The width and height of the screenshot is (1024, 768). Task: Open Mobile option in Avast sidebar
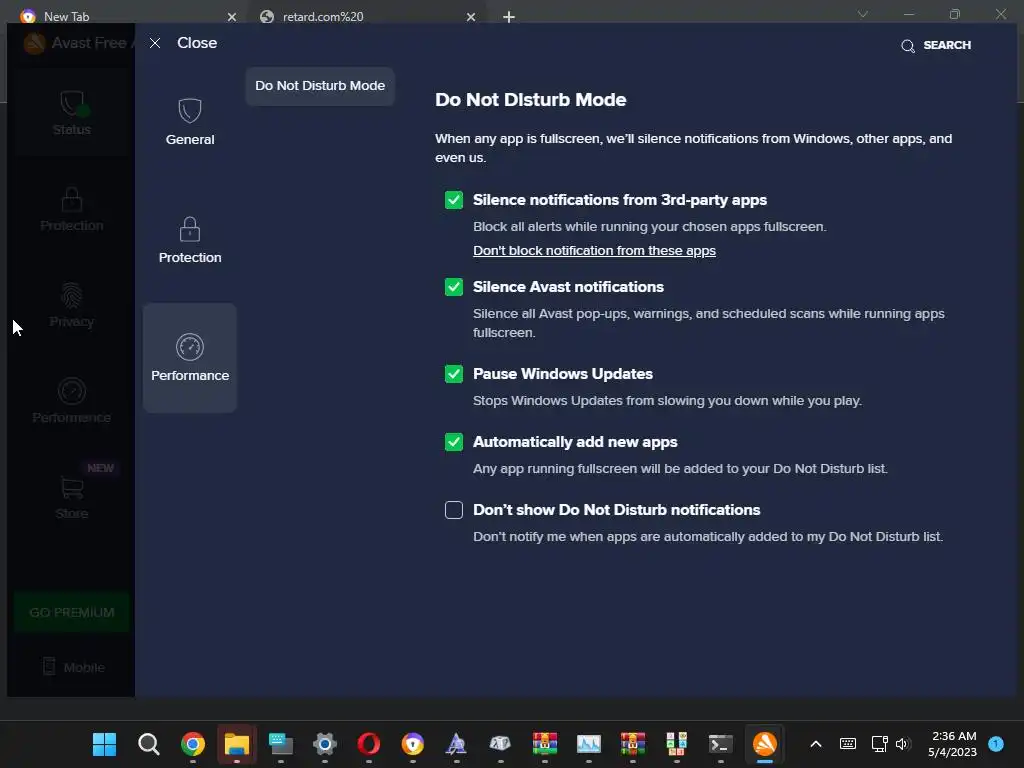(73, 667)
